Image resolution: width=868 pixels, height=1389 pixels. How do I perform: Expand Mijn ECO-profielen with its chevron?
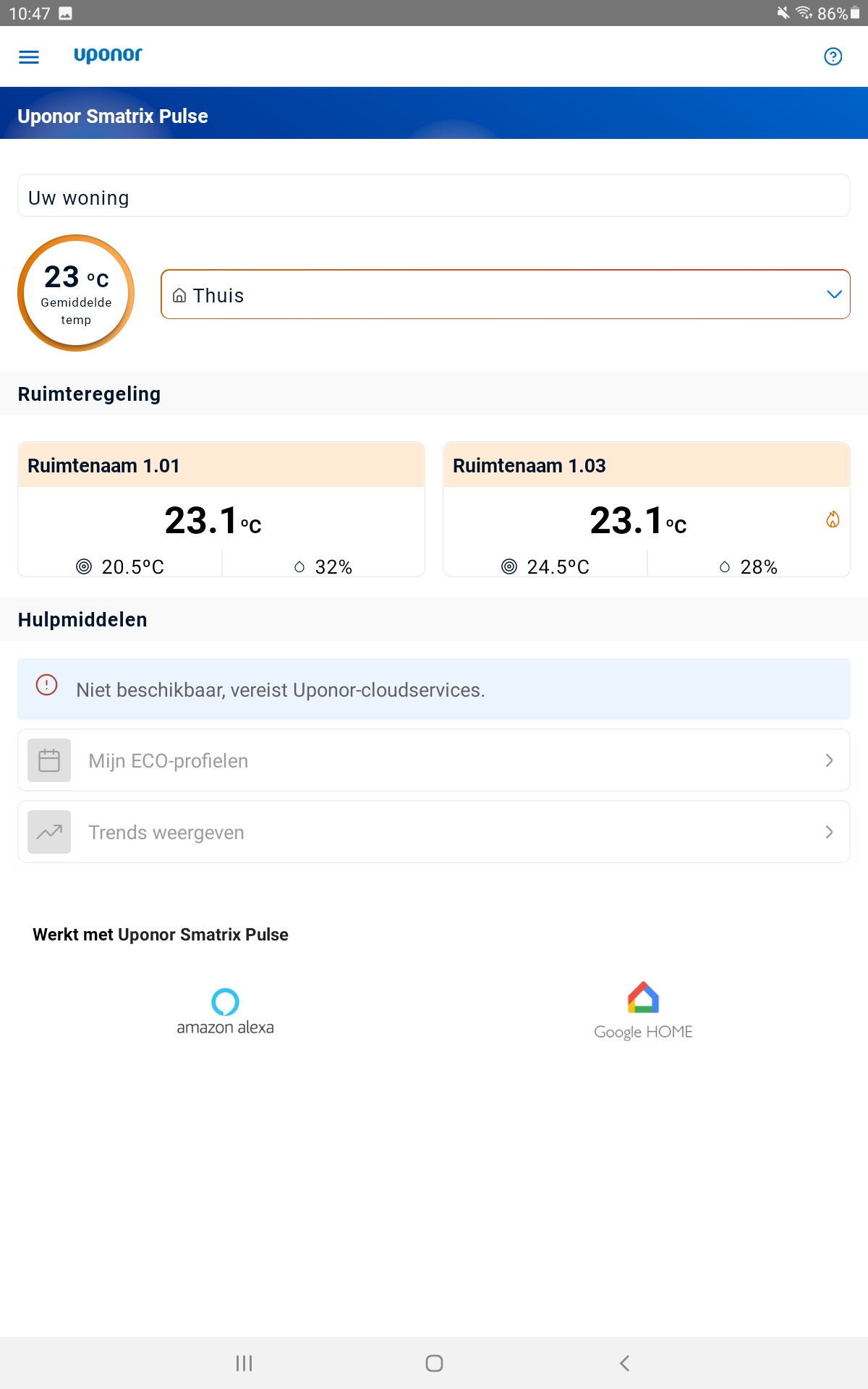[829, 760]
